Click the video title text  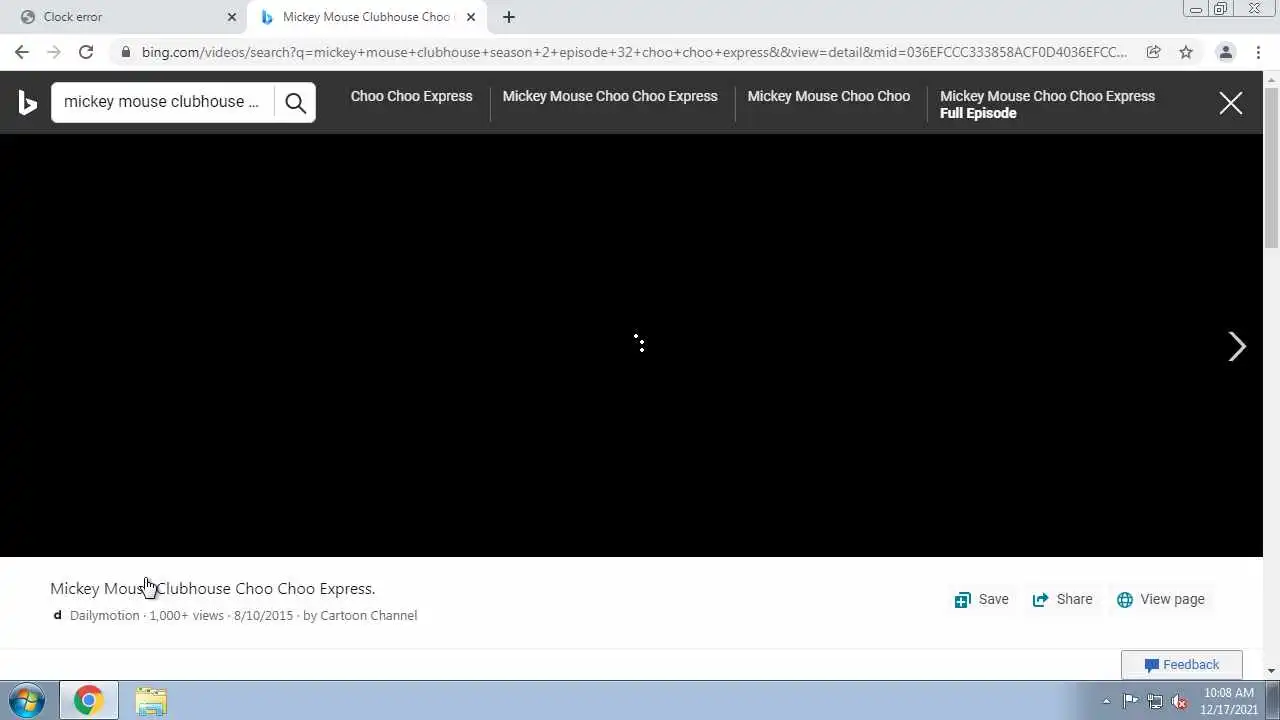point(213,588)
